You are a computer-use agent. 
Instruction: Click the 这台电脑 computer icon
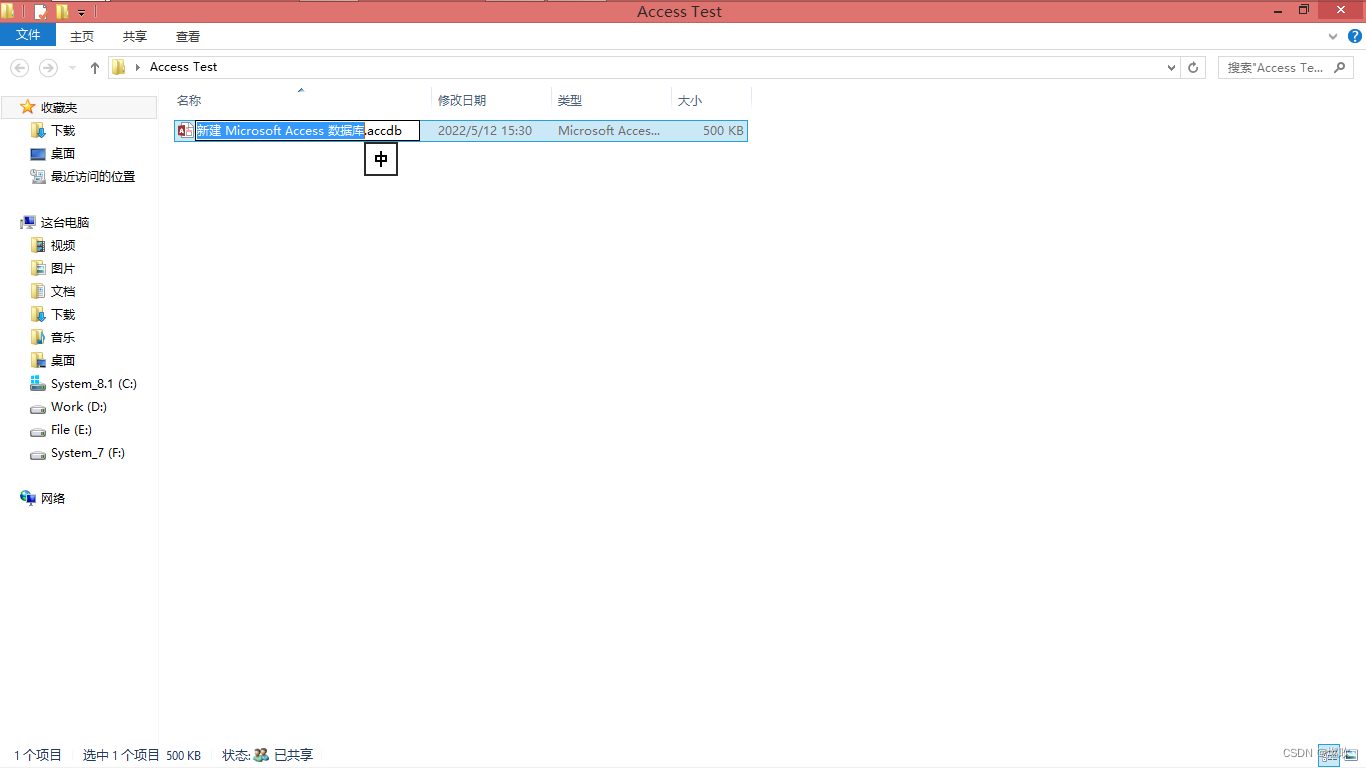[28, 222]
